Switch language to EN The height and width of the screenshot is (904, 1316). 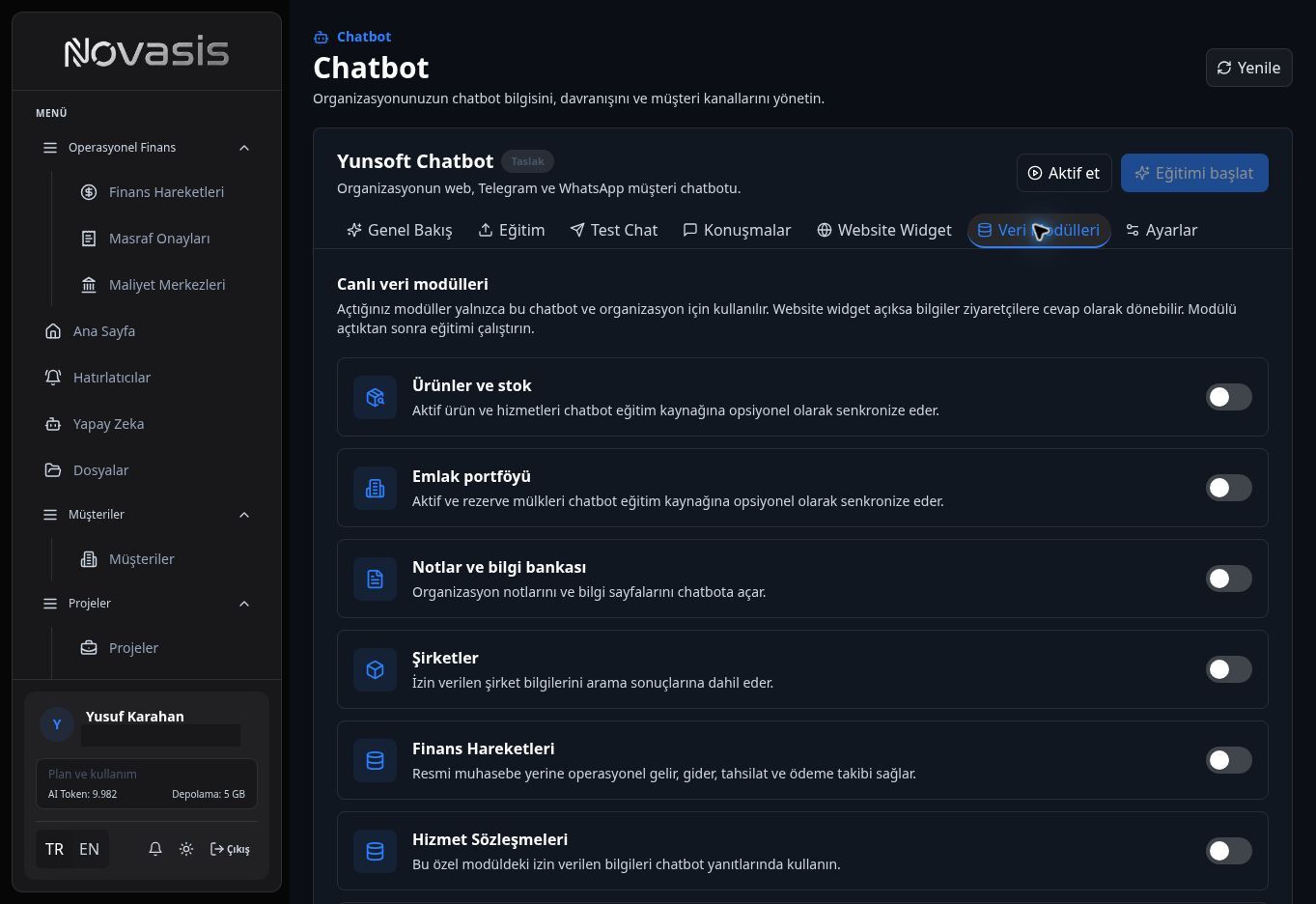(x=89, y=849)
